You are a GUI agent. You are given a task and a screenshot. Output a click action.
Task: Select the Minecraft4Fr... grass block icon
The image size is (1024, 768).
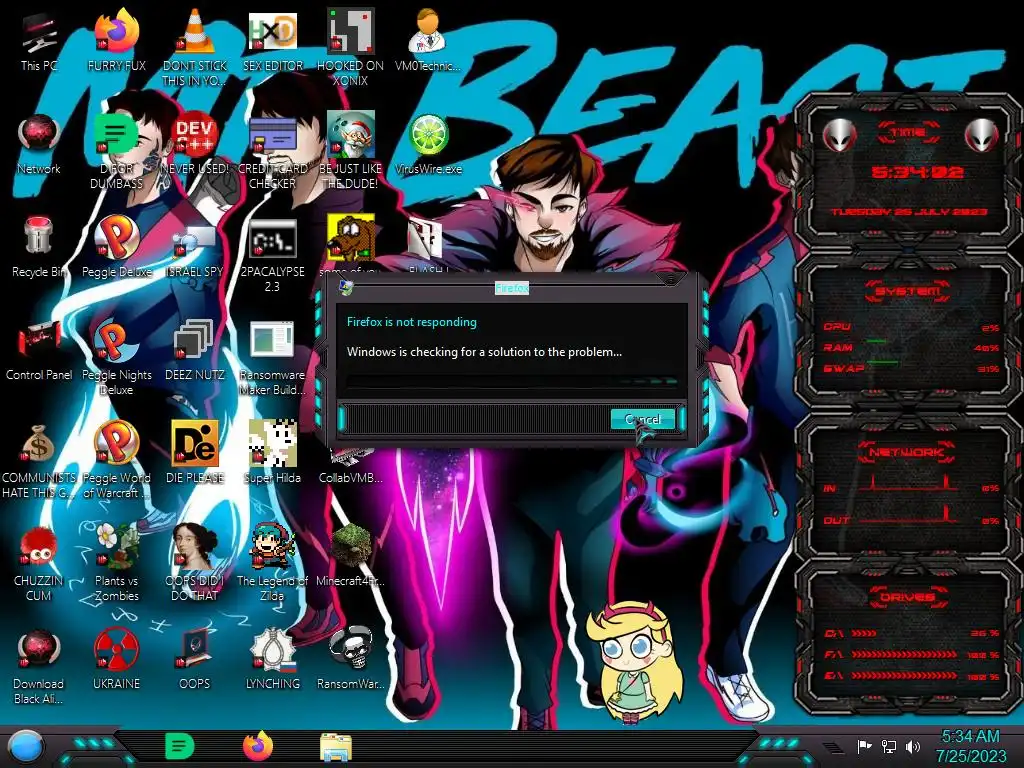point(350,556)
